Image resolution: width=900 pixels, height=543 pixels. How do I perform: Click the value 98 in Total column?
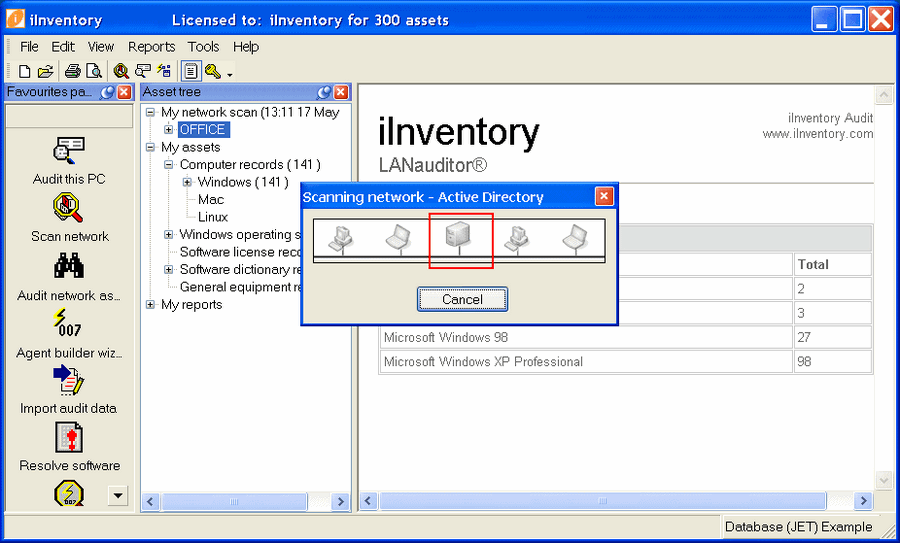(804, 362)
